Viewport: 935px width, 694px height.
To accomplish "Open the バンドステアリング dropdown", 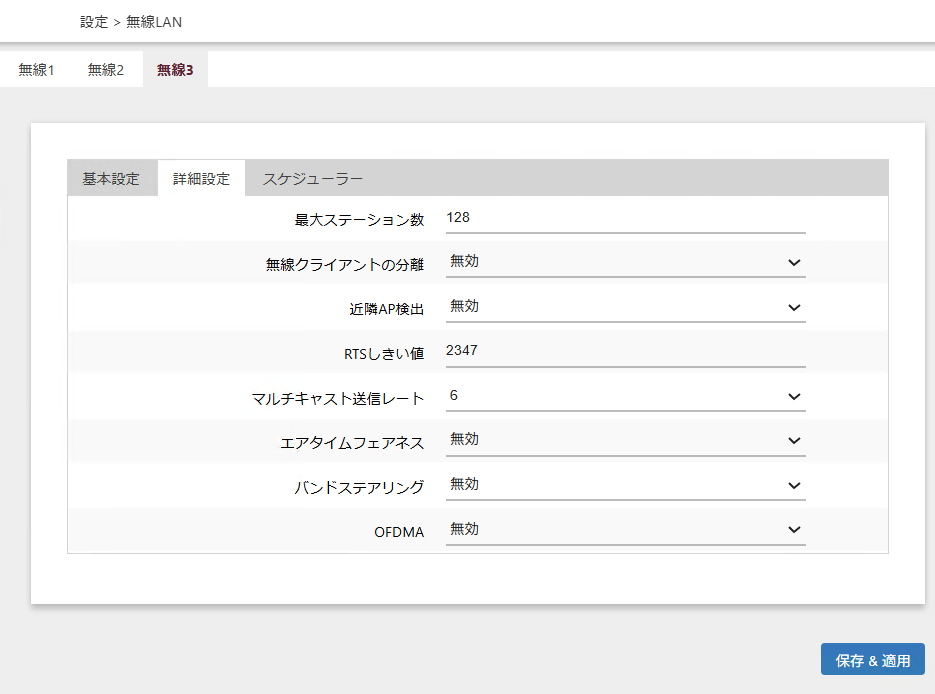I will [x=625, y=485].
